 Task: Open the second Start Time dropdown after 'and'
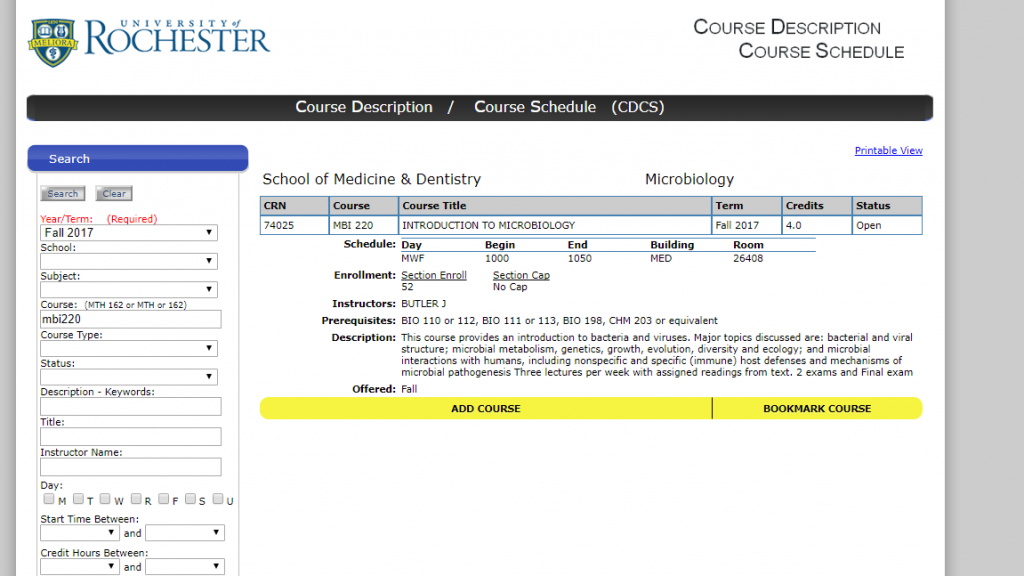185,533
